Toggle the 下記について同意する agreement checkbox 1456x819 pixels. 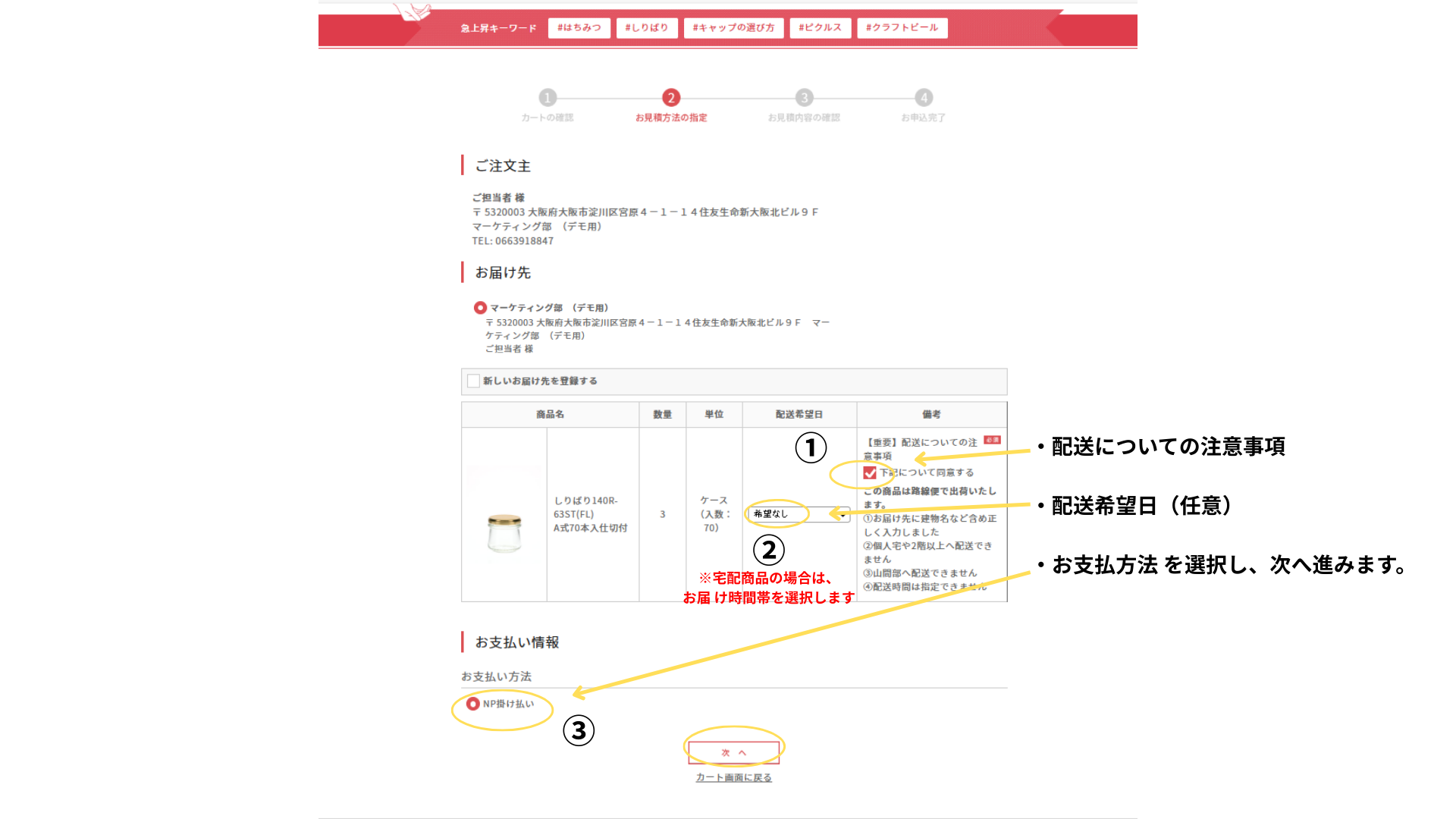click(870, 472)
